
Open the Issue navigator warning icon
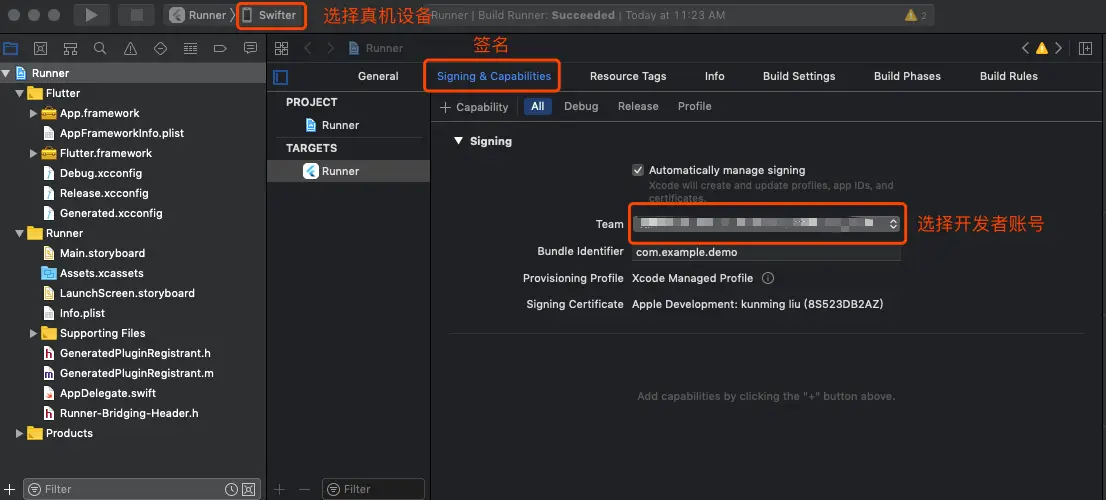point(130,48)
